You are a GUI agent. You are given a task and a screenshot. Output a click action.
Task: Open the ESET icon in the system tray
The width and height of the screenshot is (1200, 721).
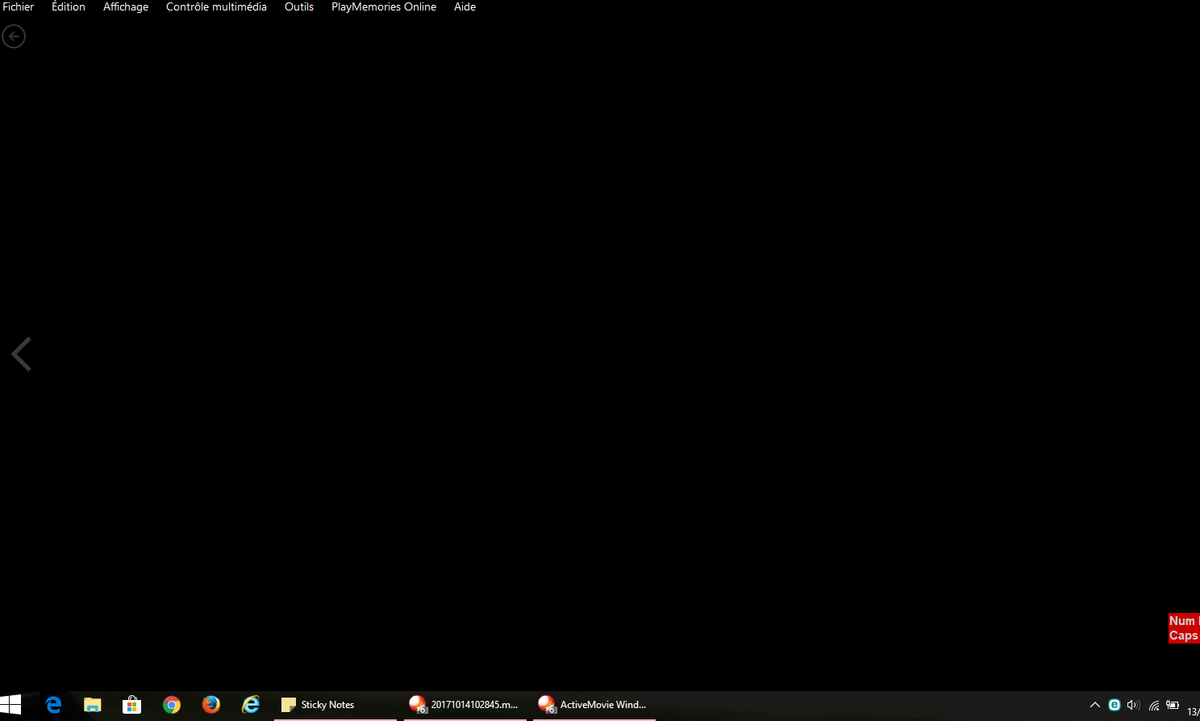pos(1114,704)
